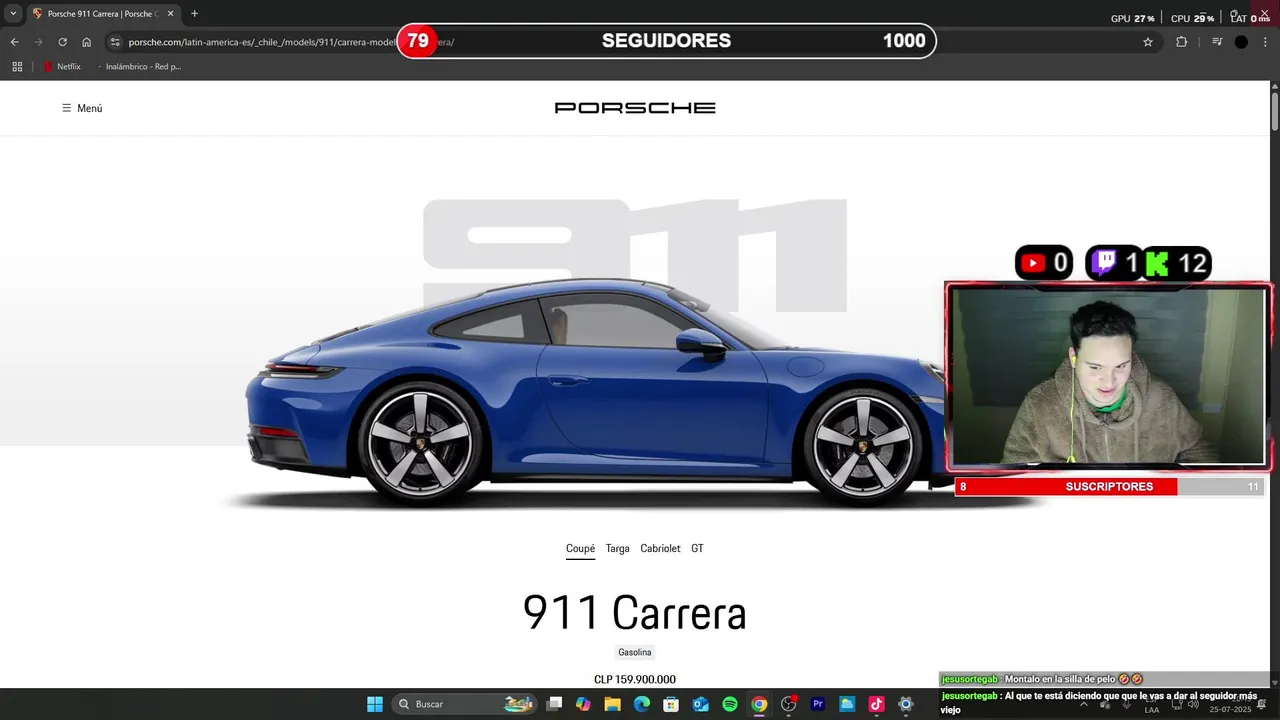The height and width of the screenshot is (720, 1280).
Task: Go back with the browser back arrow
Action: [x=14, y=42]
